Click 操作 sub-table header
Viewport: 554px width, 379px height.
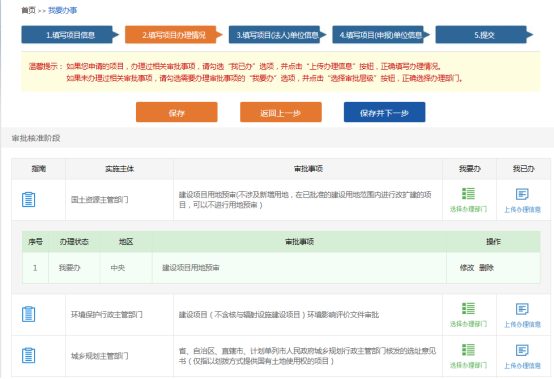(493, 242)
